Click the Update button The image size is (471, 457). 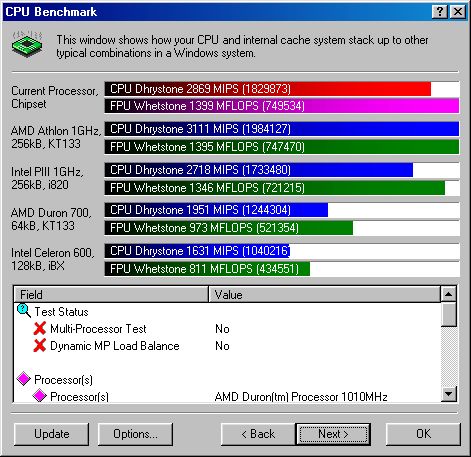52,434
